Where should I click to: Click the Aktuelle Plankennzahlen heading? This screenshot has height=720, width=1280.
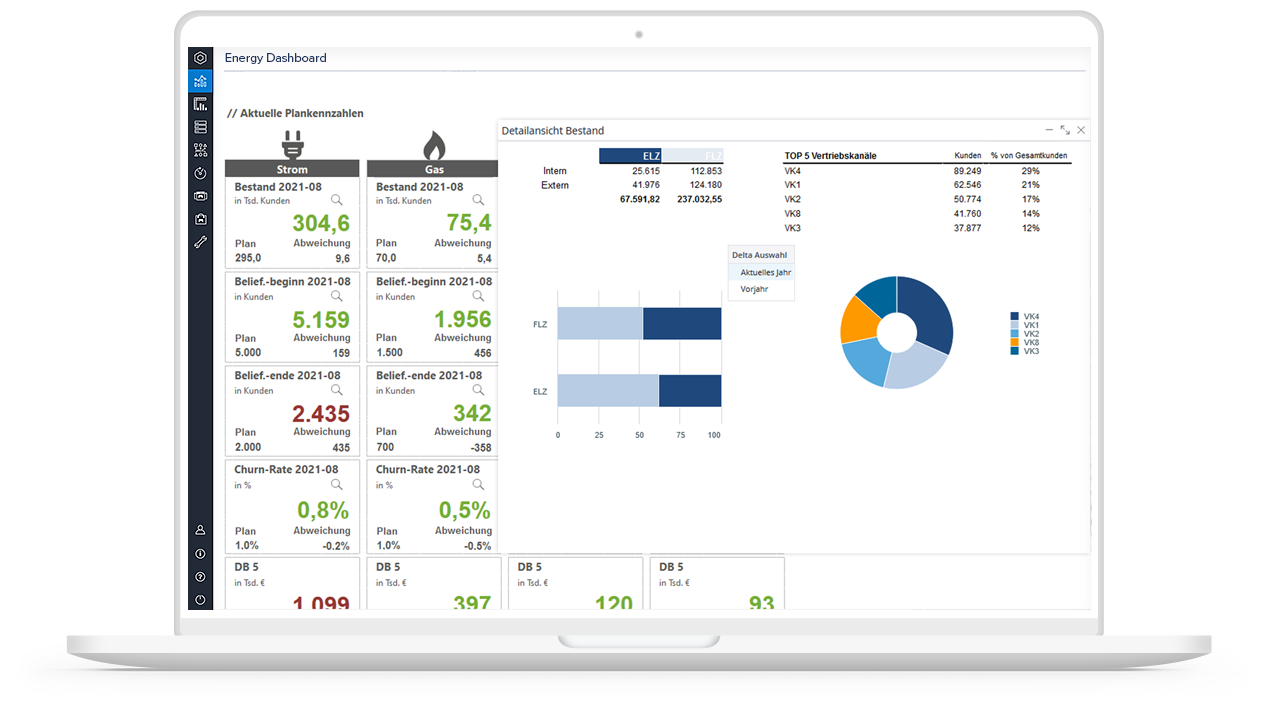click(x=296, y=114)
